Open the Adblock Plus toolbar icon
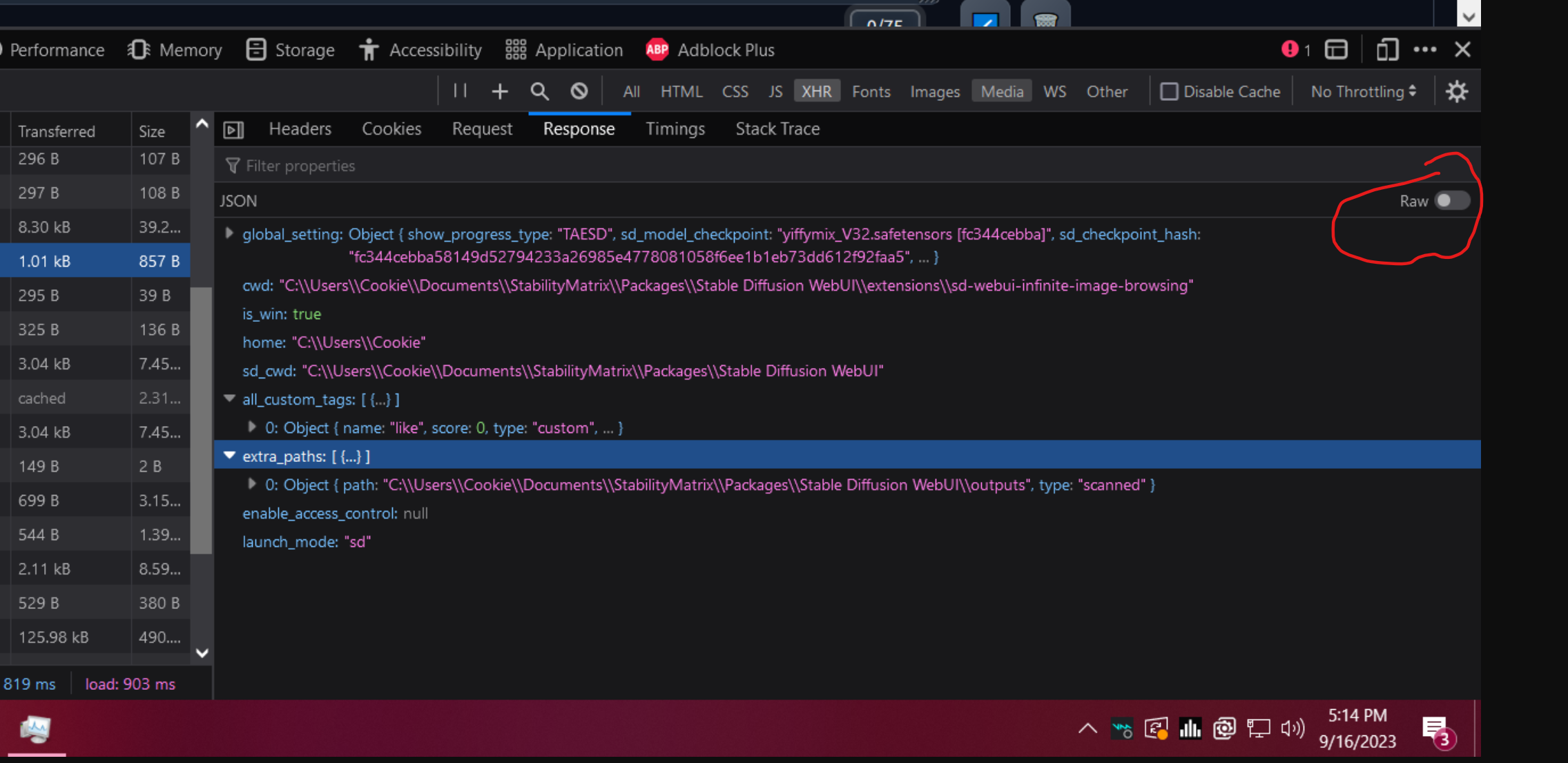The width and height of the screenshot is (1568, 763). 657,49
